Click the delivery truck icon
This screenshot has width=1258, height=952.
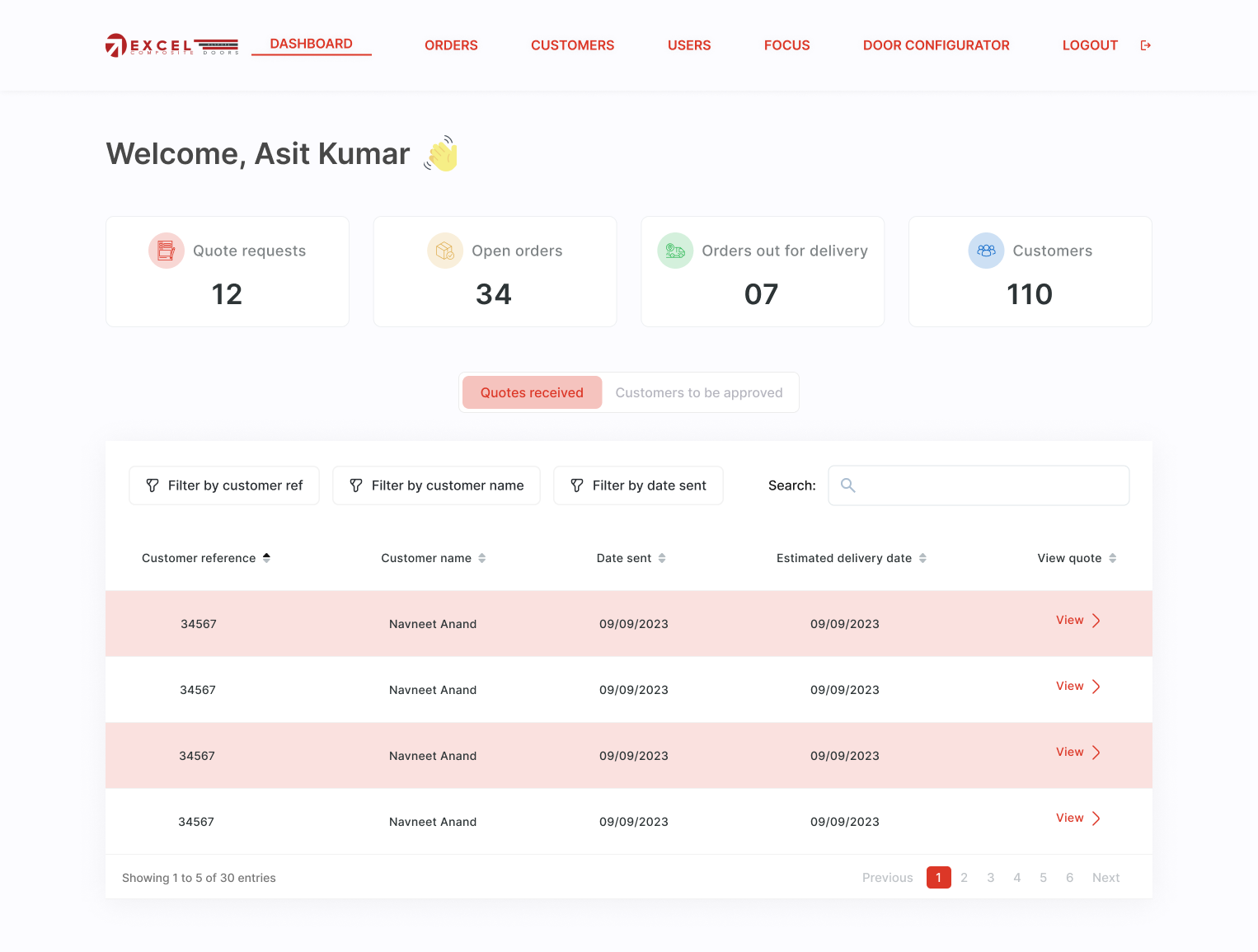tap(675, 251)
